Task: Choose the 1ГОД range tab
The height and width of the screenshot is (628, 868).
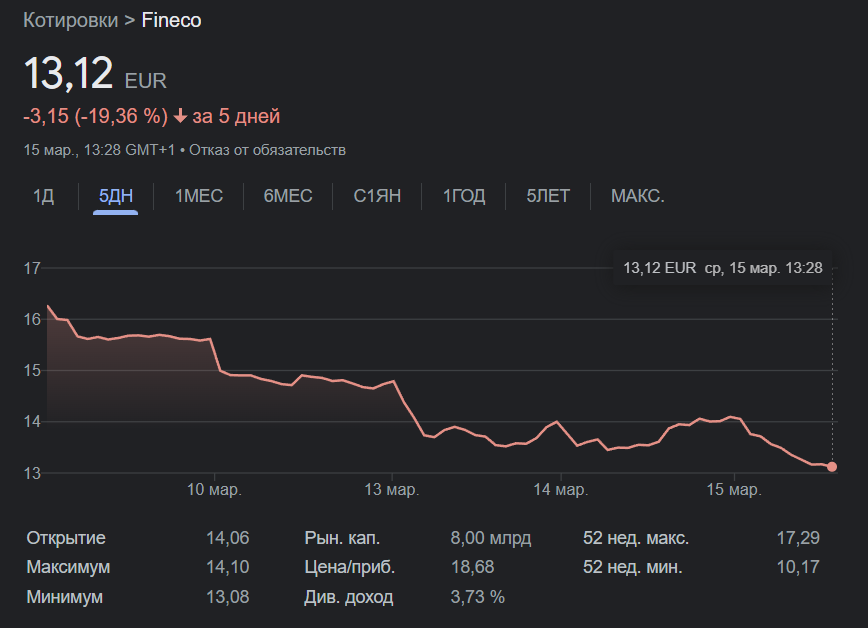Action: pos(464,196)
